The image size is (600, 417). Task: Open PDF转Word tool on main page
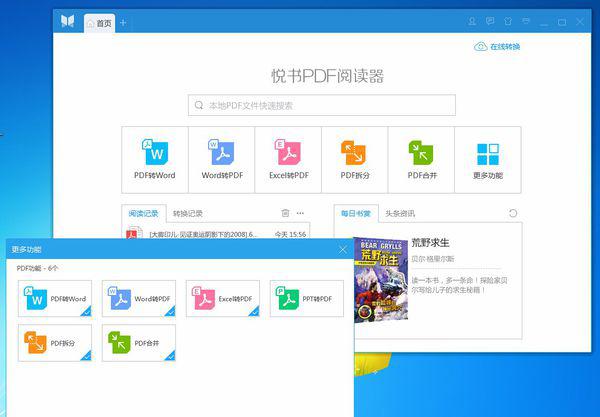(x=154, y=160)
